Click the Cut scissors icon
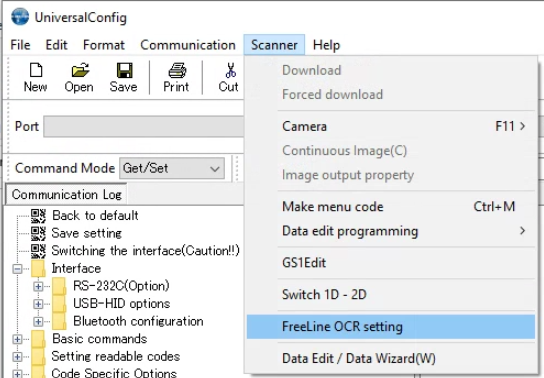Image resolution: width=544 pixels, height=378 pixels. tap(229, 70)
